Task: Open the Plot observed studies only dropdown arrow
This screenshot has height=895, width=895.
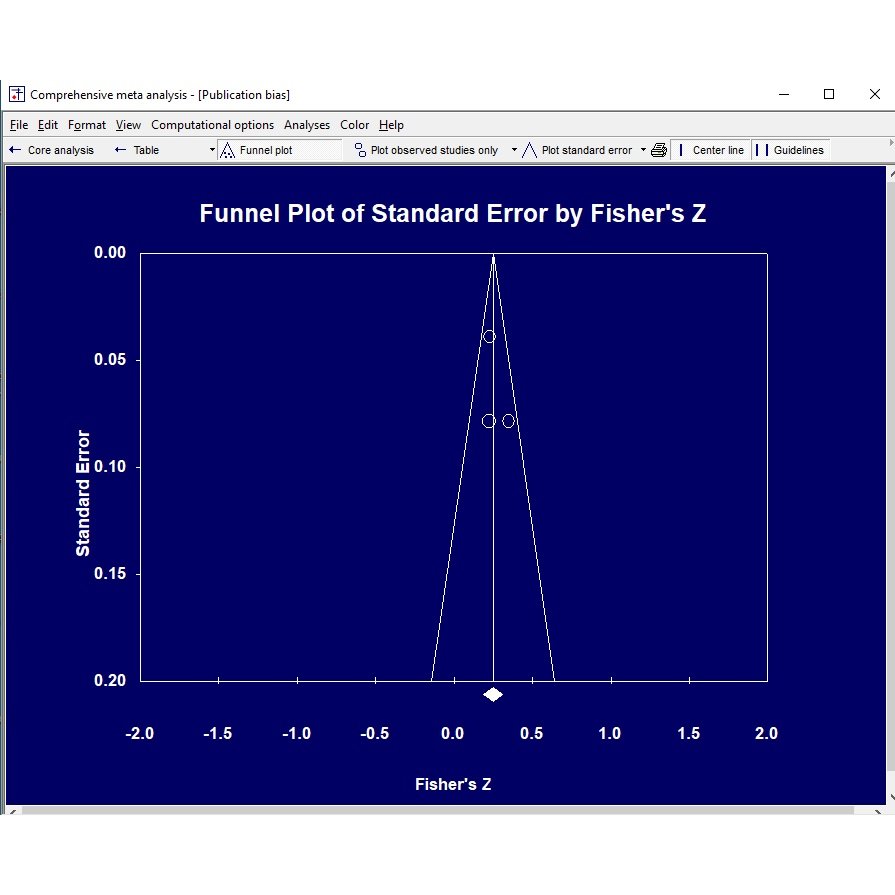Action: coord(514,150)
